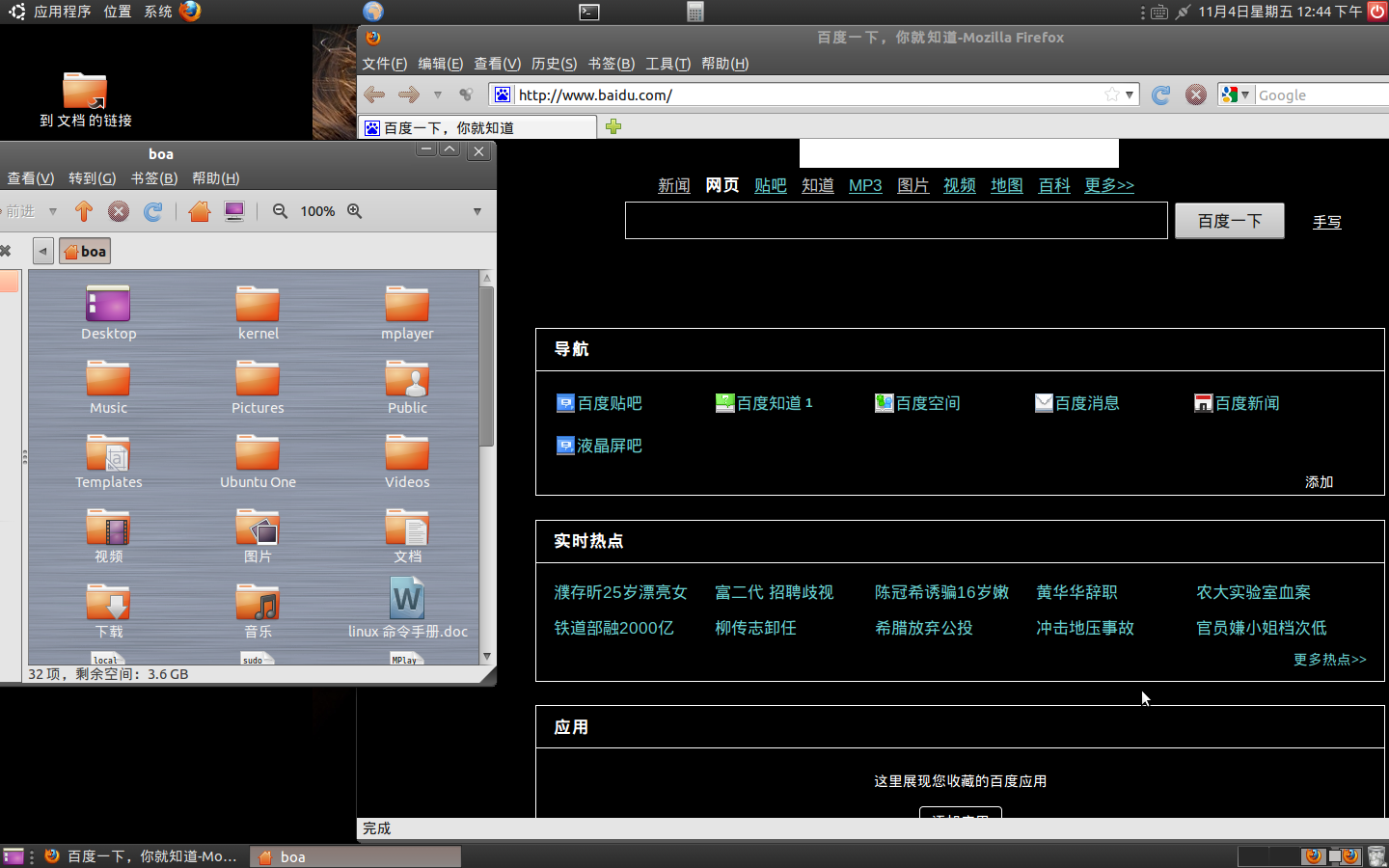Click the 100% zoom level in file manager
Image resolution: width=1389 pixels, height=868 pixels.
tap(317, 211)
